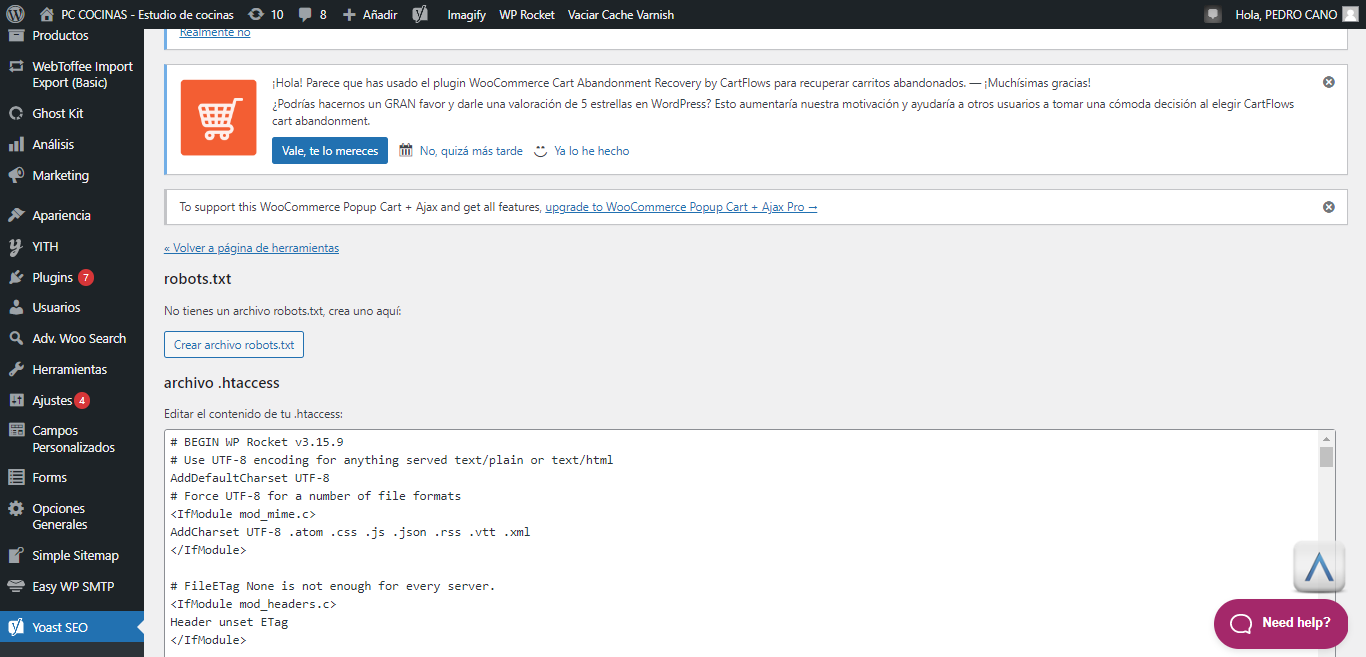The image size is (1366, 657).
Task: Click the user avatar in the admin bar
Action: (x=1350, y=14)
